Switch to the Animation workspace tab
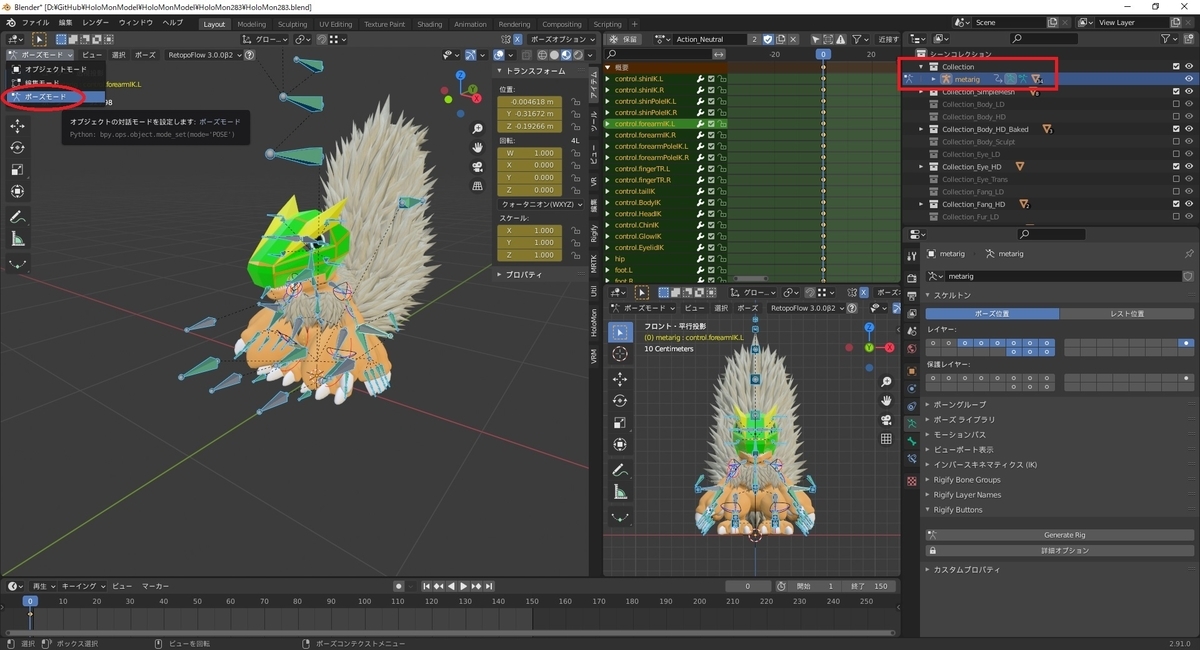 point(471,24)
